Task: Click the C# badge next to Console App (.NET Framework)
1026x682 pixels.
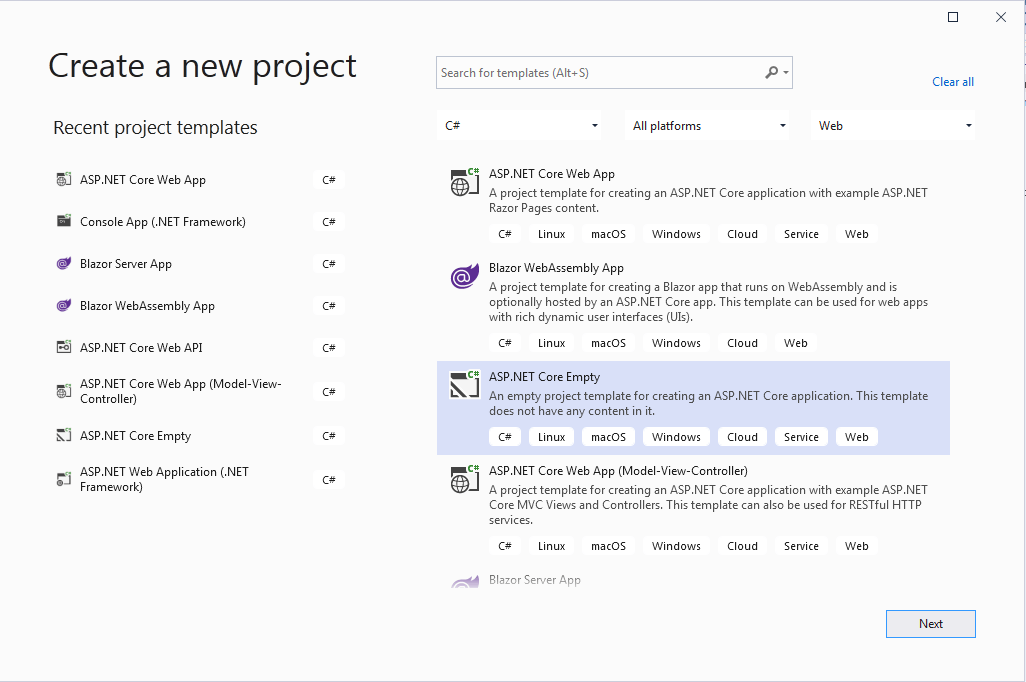Action: pyautogui.click(x=328, y=222)
